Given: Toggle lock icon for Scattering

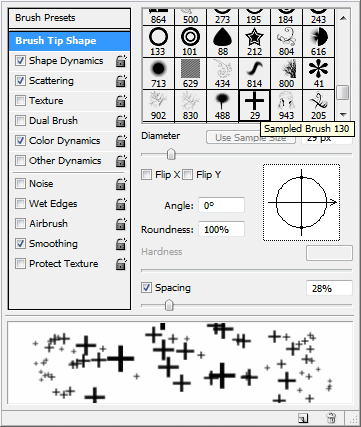Looking at the screenshot, I should [121, 81].
